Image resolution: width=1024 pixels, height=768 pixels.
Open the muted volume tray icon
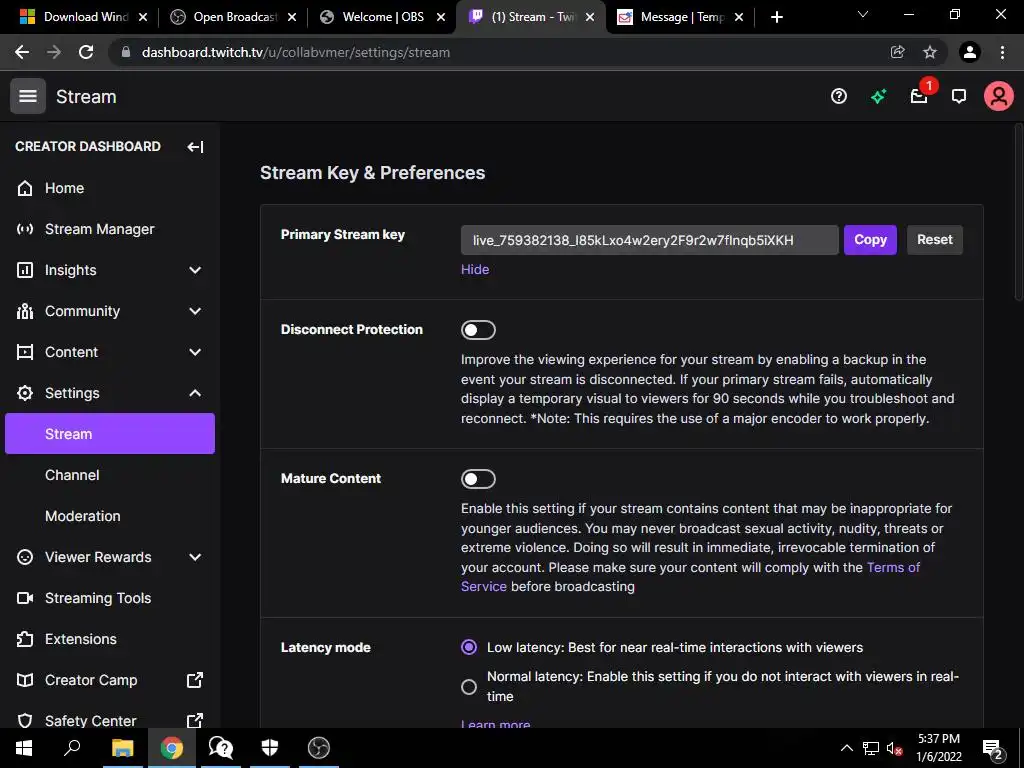(894, 748)
